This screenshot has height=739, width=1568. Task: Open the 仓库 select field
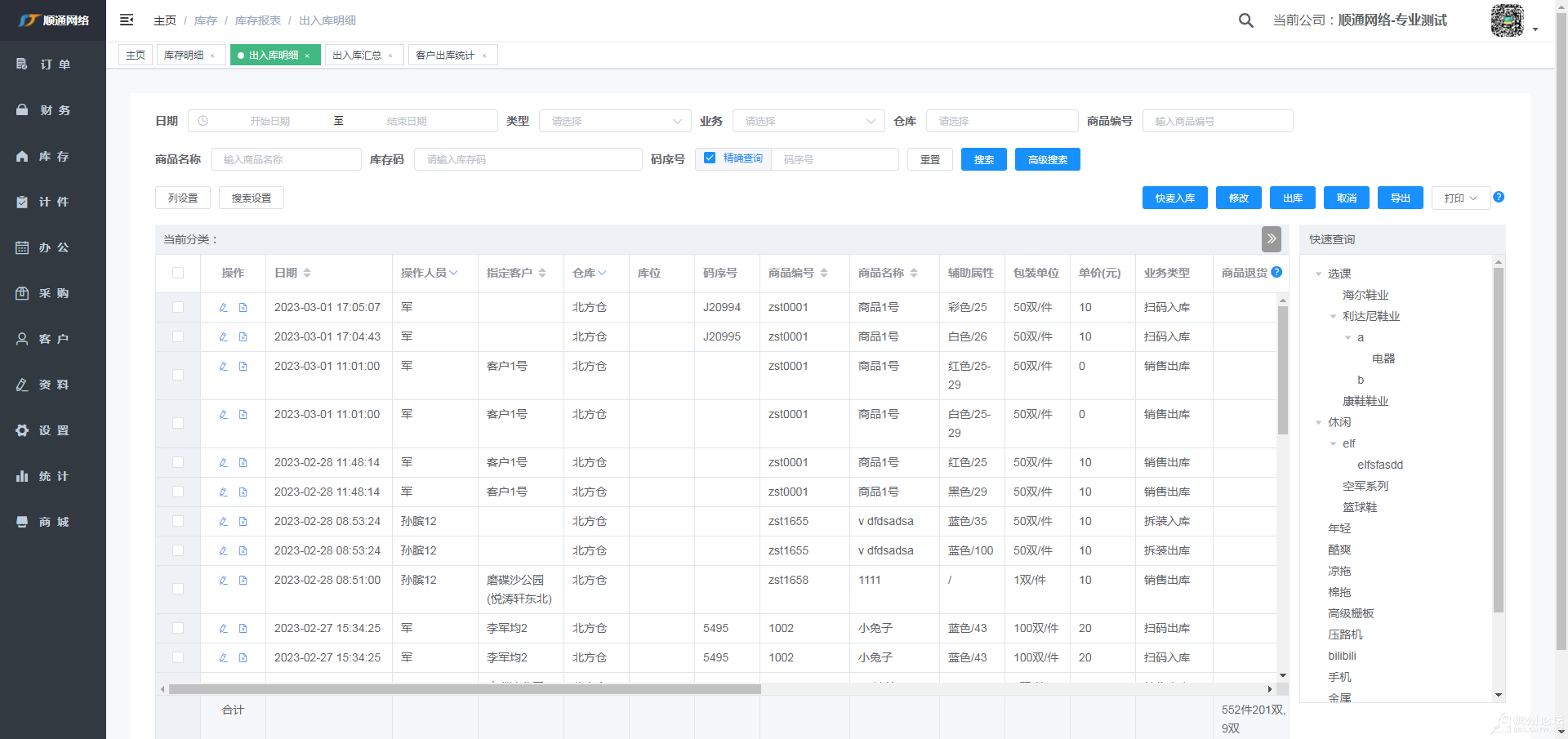[1002, 121]
